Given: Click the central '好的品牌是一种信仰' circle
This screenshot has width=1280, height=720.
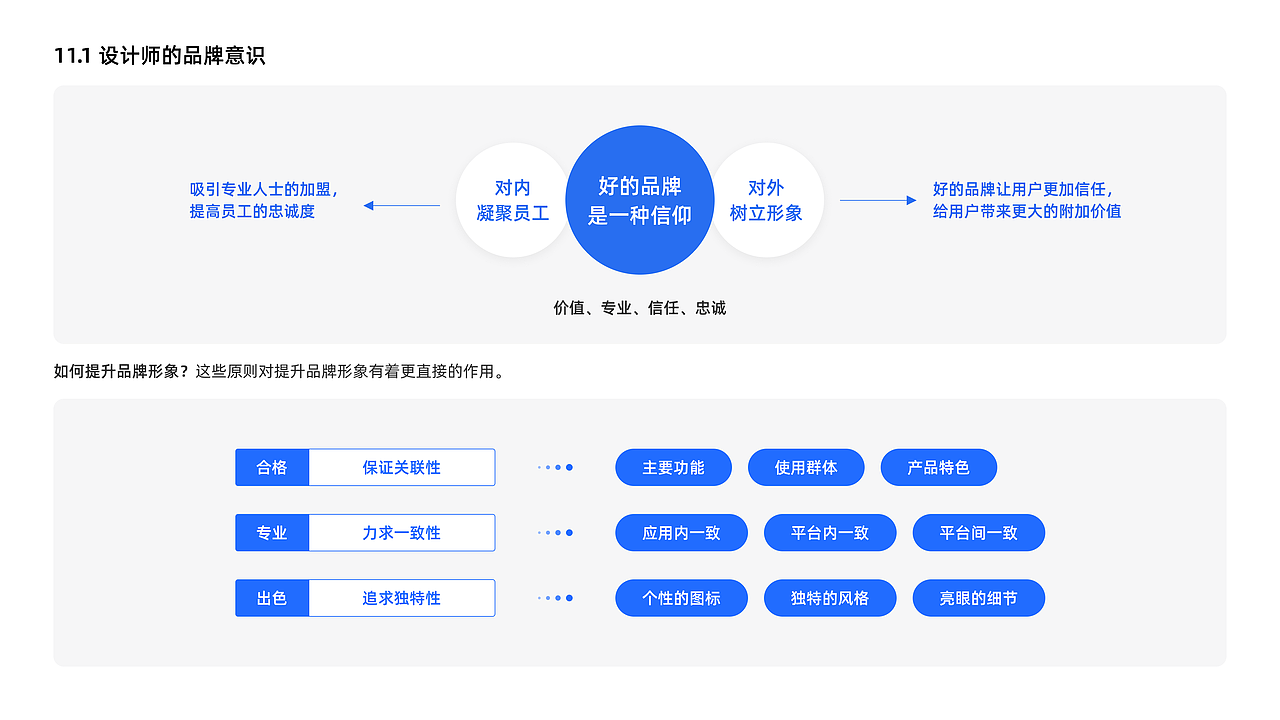Looking at the screenshot, I should click(640, 200).
